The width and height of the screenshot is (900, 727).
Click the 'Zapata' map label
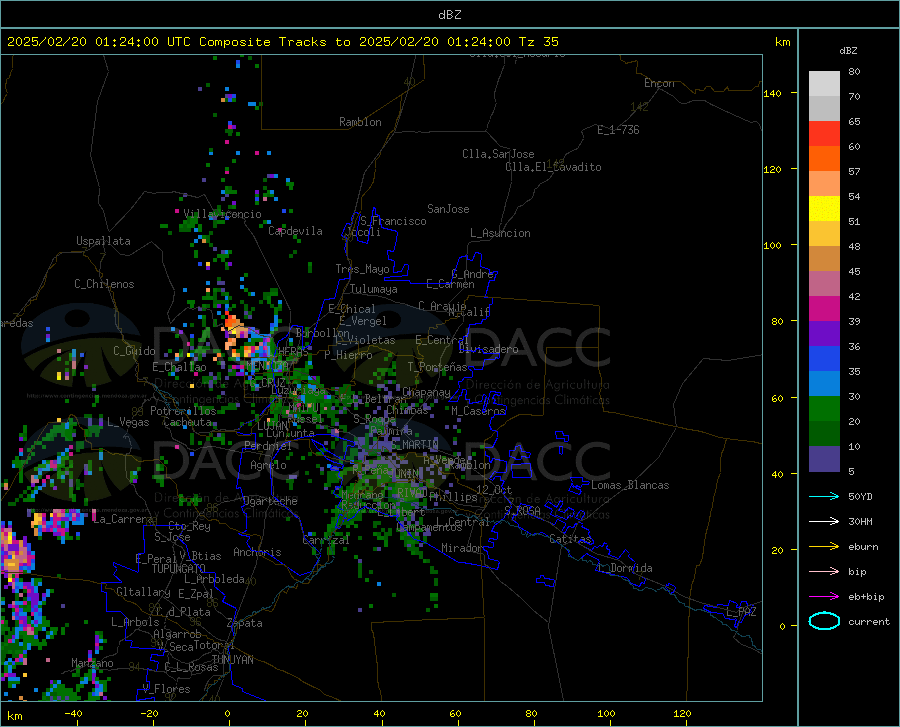tap(245, 623)
